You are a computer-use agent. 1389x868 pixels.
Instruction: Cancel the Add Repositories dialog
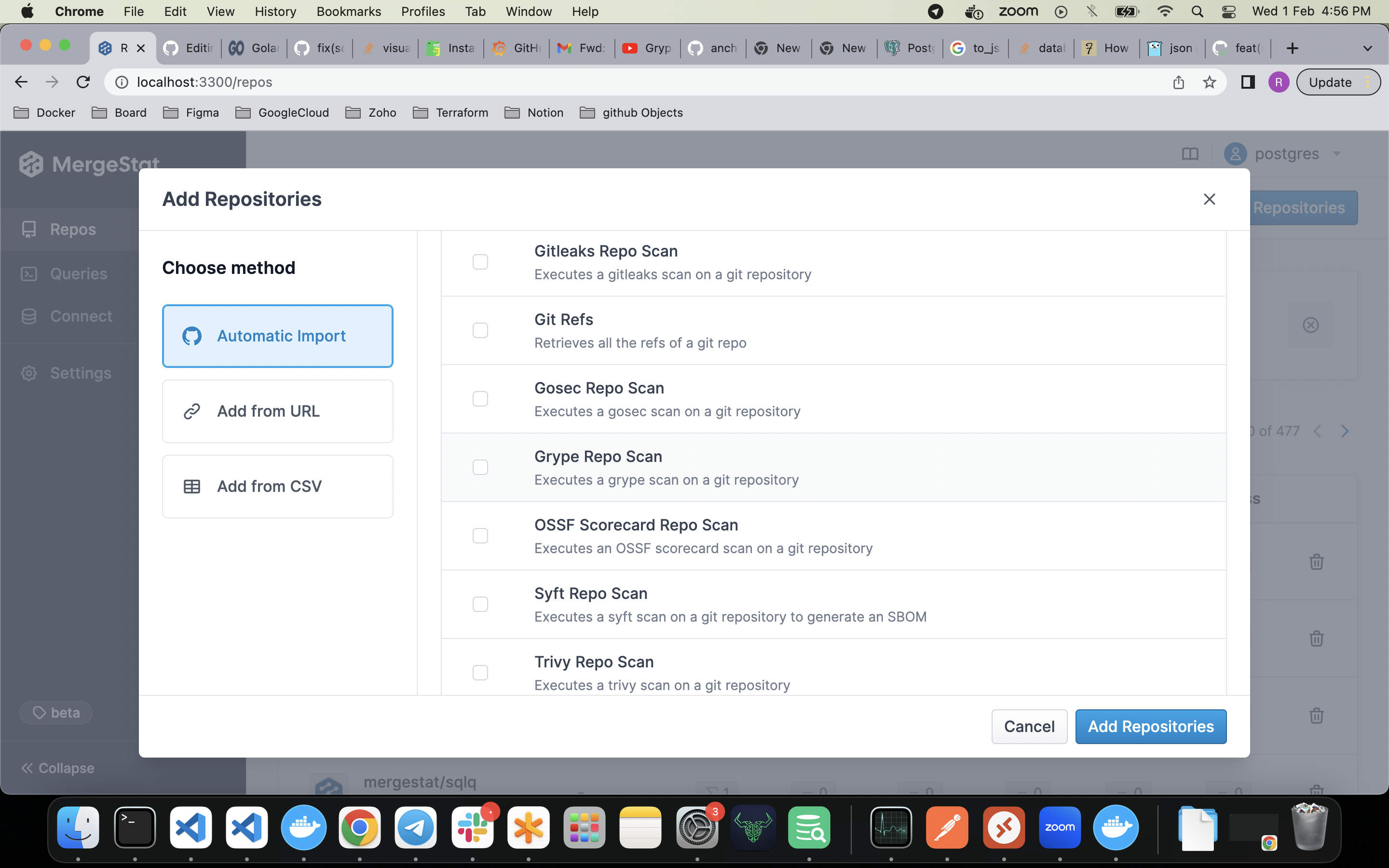click(1029, 726)
